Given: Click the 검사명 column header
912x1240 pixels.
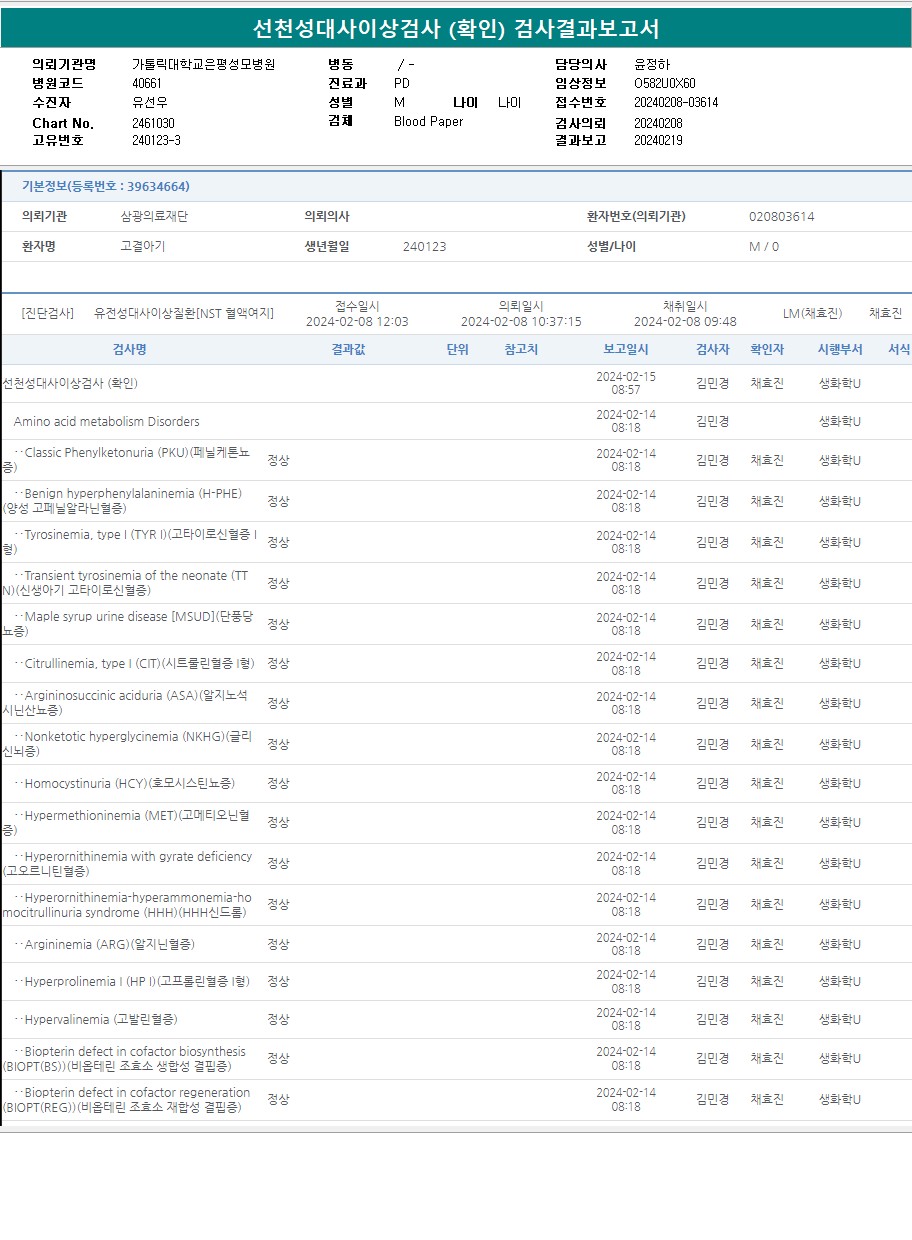Looking at the screenshot, I should point(129,349).
